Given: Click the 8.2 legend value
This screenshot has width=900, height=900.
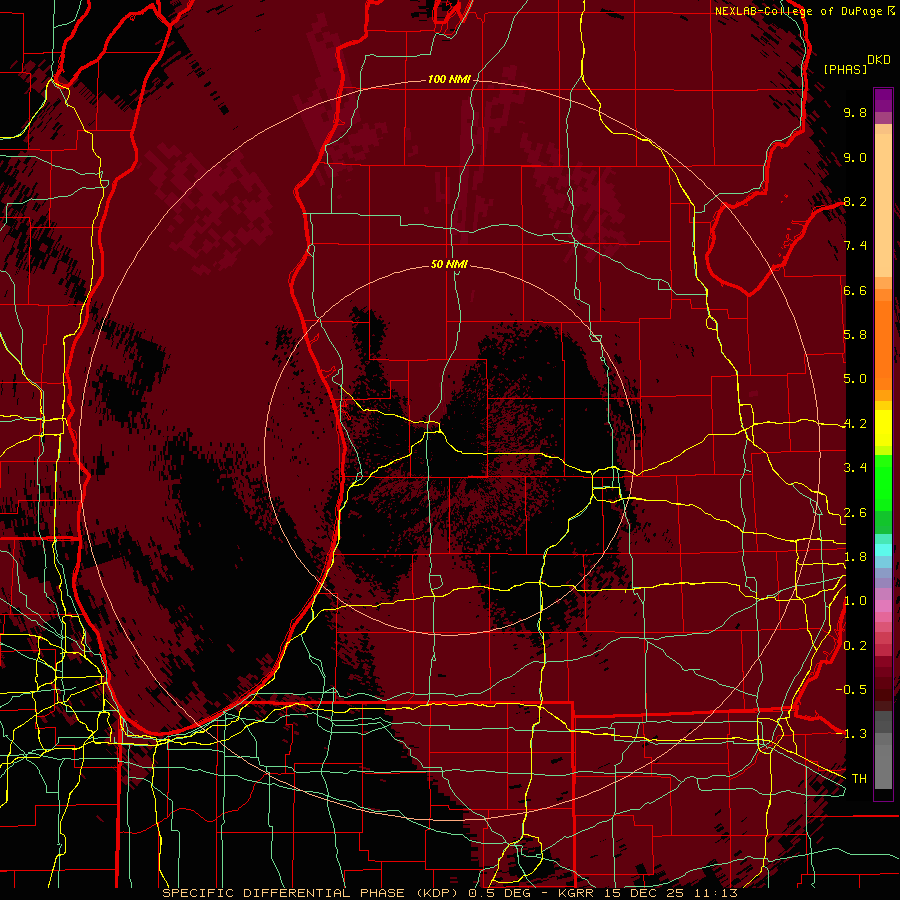Looking at the screenshot, I should pyautogui.click(x=855, y=202).
